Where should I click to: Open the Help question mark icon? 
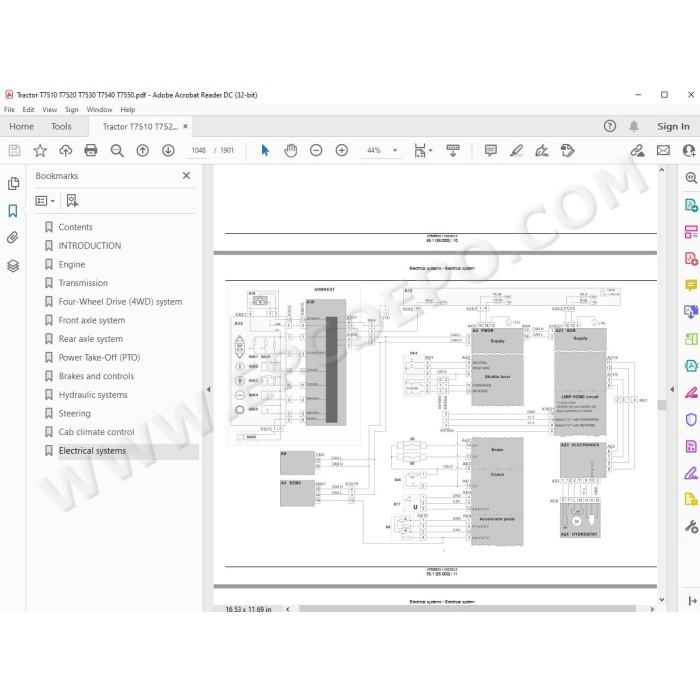610,126
